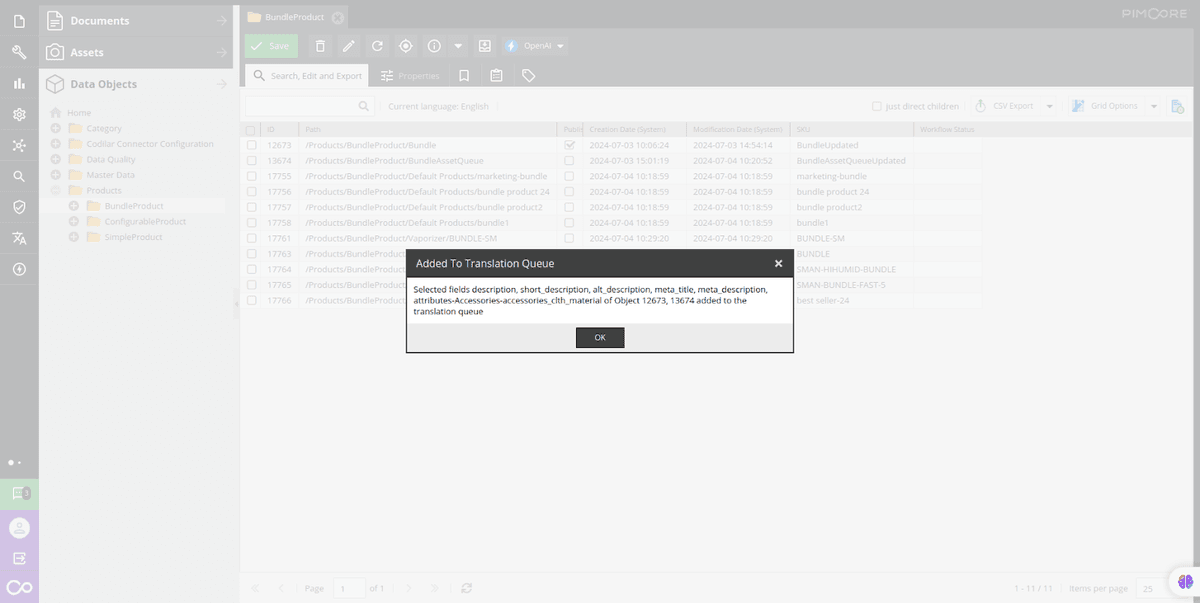Select row checkbox for ID 12673
The height and width of the screenshot is (603, 1200).
[x=252, y=145]
